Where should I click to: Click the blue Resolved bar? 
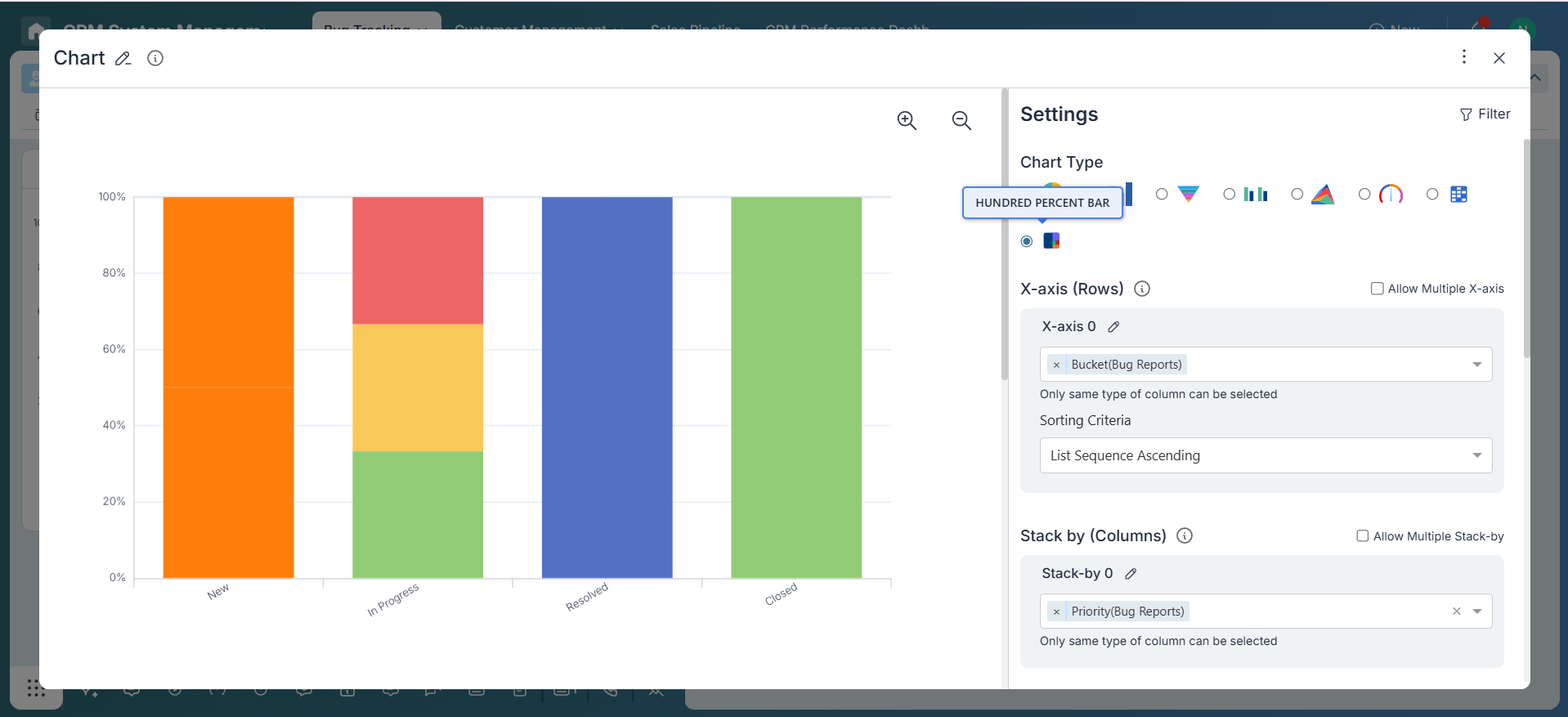(x=607, y=388)
